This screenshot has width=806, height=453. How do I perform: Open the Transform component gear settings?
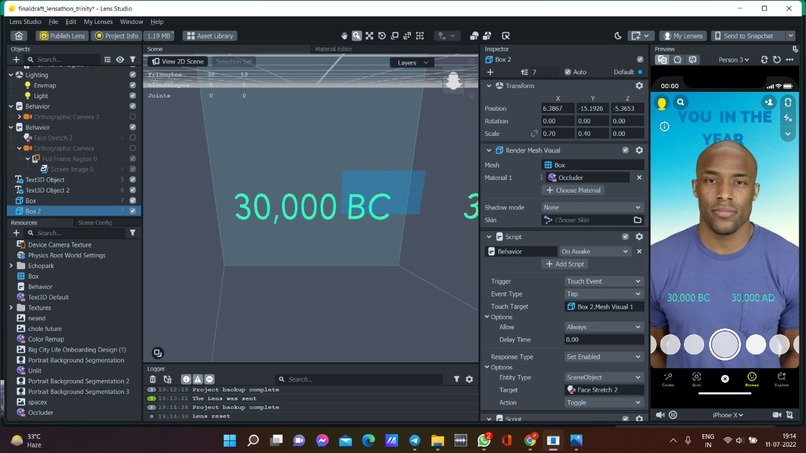[x=639, y=86]
